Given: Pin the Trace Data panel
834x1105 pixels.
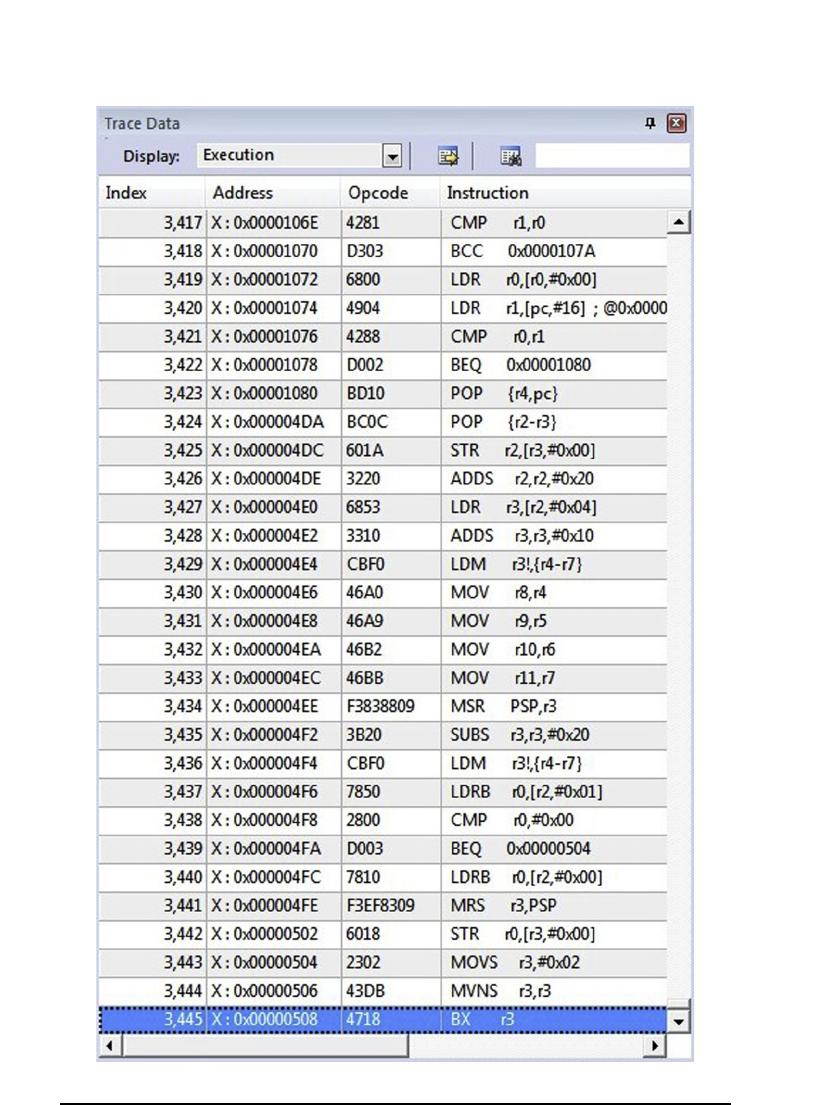Looking at the screenshot, I should [650, 123].
